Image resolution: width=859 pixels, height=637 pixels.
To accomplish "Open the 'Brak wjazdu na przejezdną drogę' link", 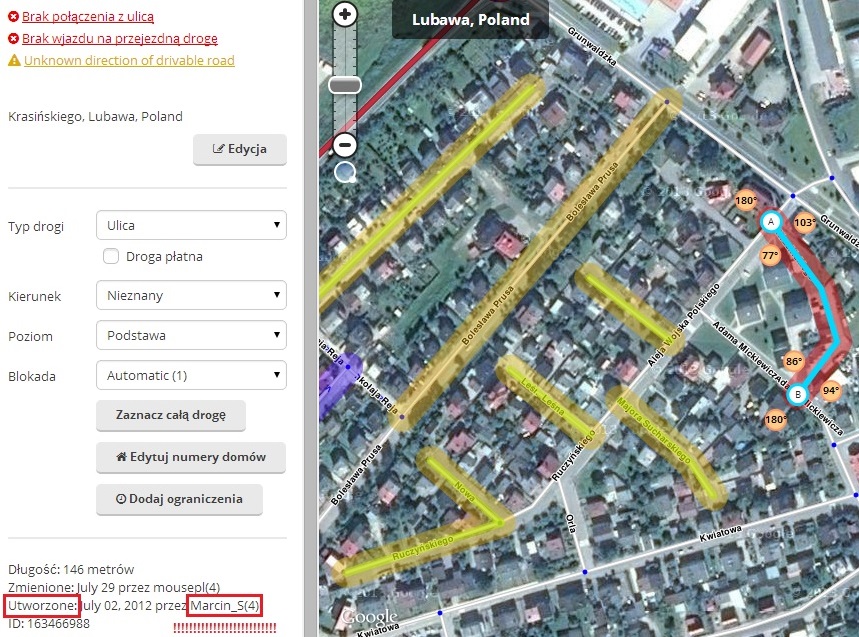I will 119,39.
